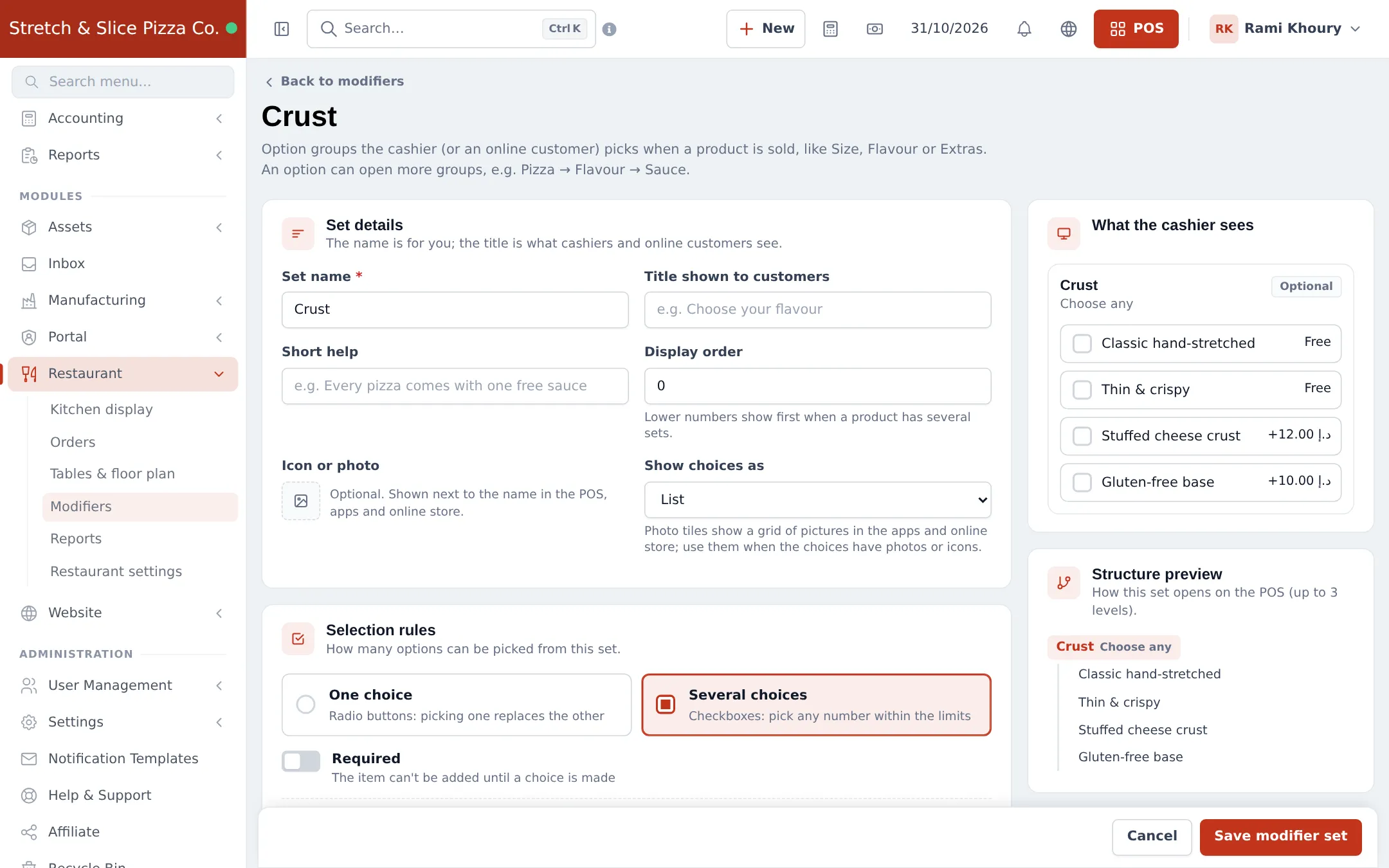
Task: Check Classic hand-stretched in the preview
Action: click(1082, 343)
